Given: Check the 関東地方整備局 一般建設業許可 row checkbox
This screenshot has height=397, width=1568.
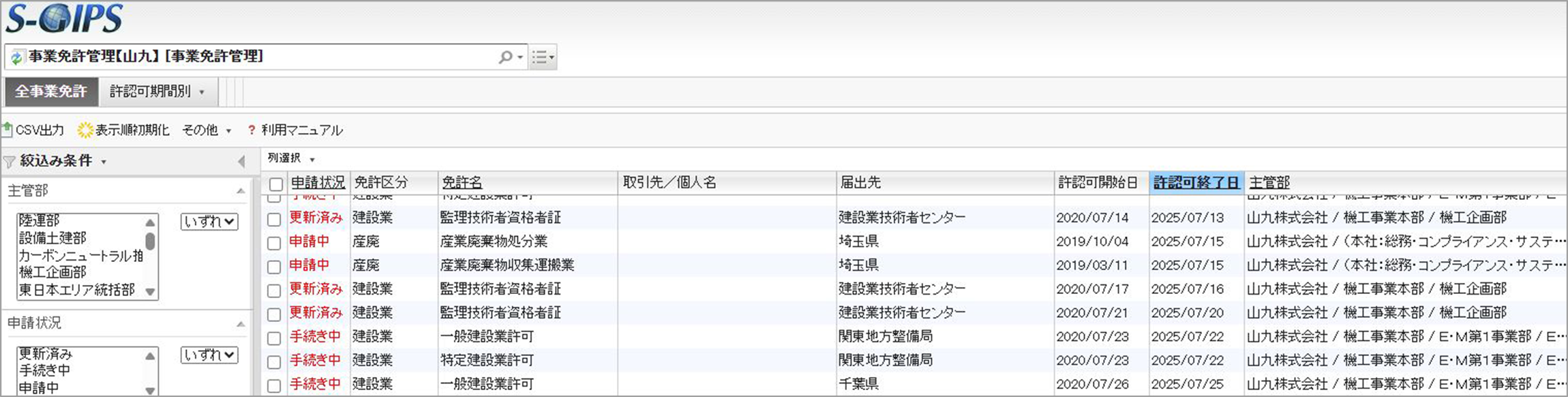Looking at the screenshot, I should click(274, 338).
